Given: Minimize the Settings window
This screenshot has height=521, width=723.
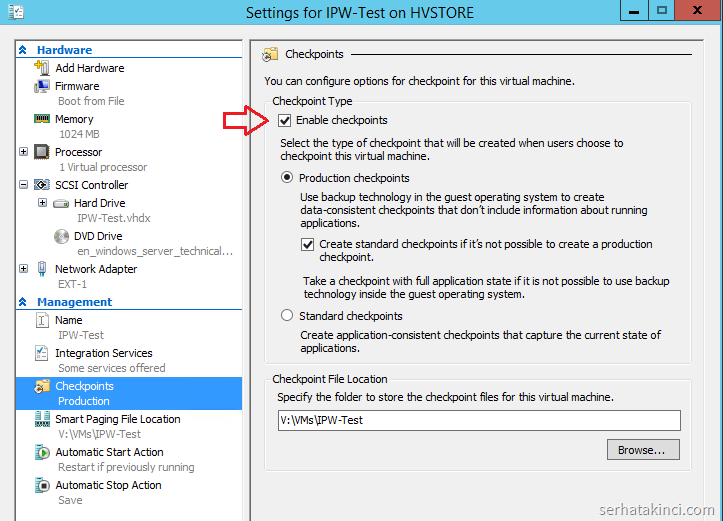Looking at the screenshot, I should pyautogui.click(x=634, y=10).
